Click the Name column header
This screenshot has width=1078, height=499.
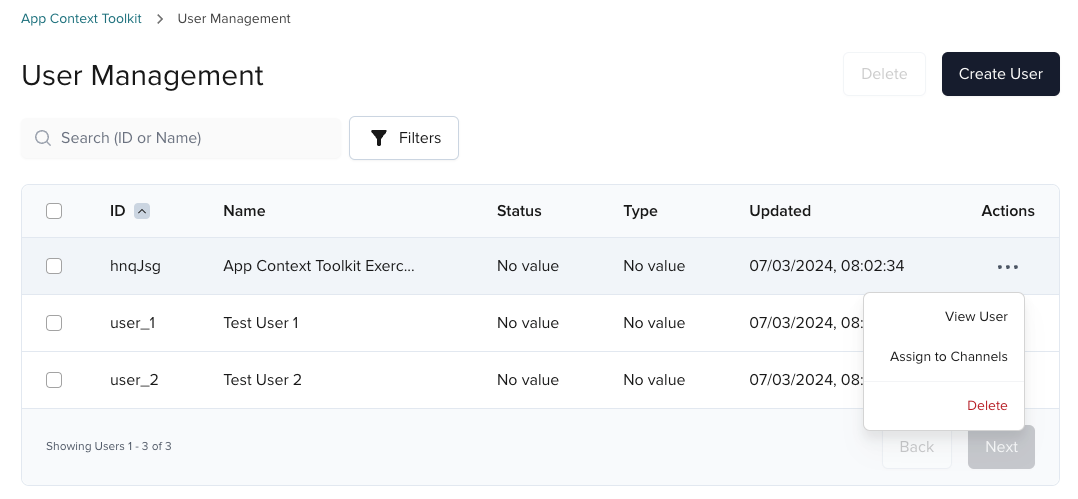[x=244, y=211]
